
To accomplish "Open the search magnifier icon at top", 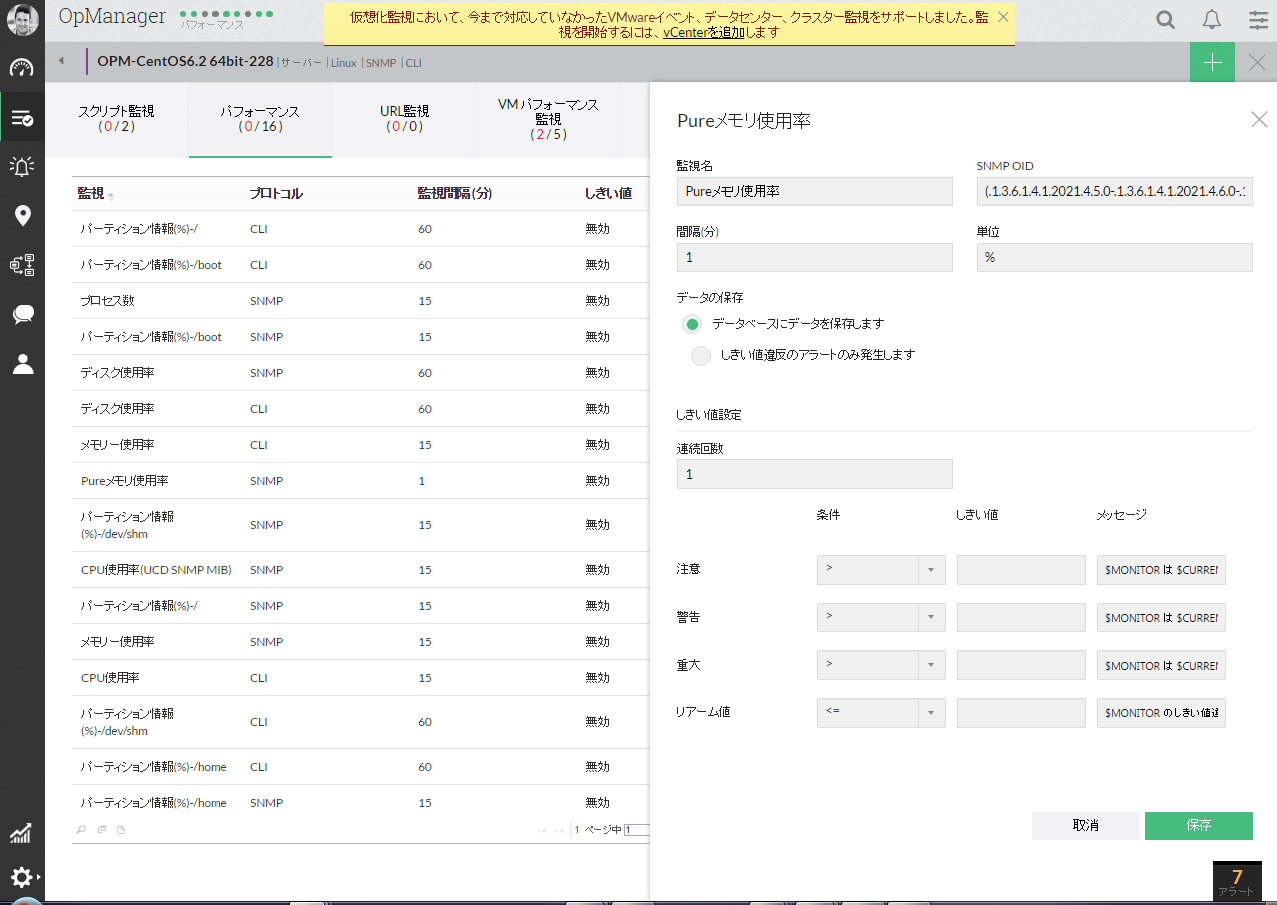I will [1165, 20].
